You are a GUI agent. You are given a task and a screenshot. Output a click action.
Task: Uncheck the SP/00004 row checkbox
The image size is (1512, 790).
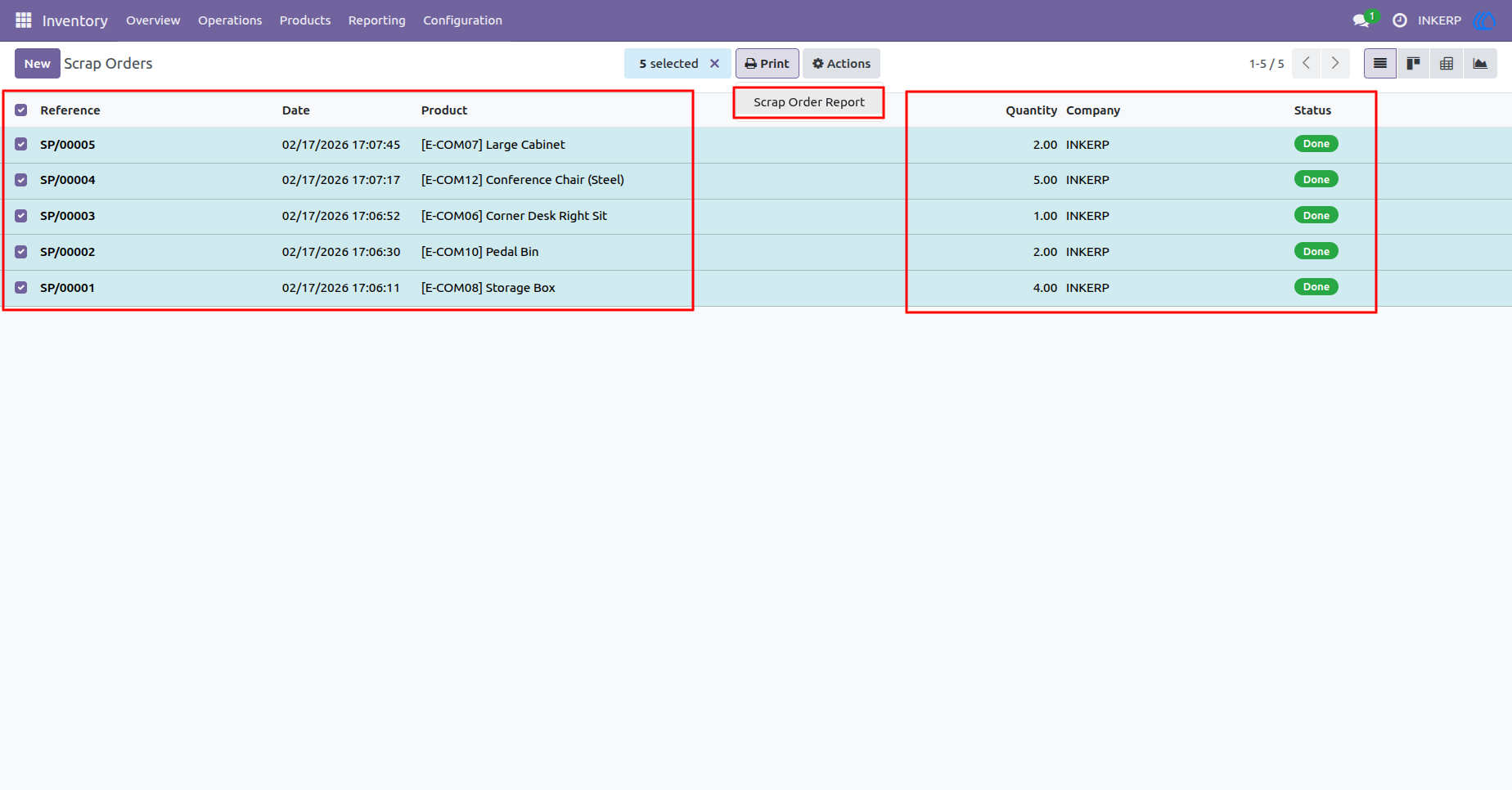pos(21,180)
